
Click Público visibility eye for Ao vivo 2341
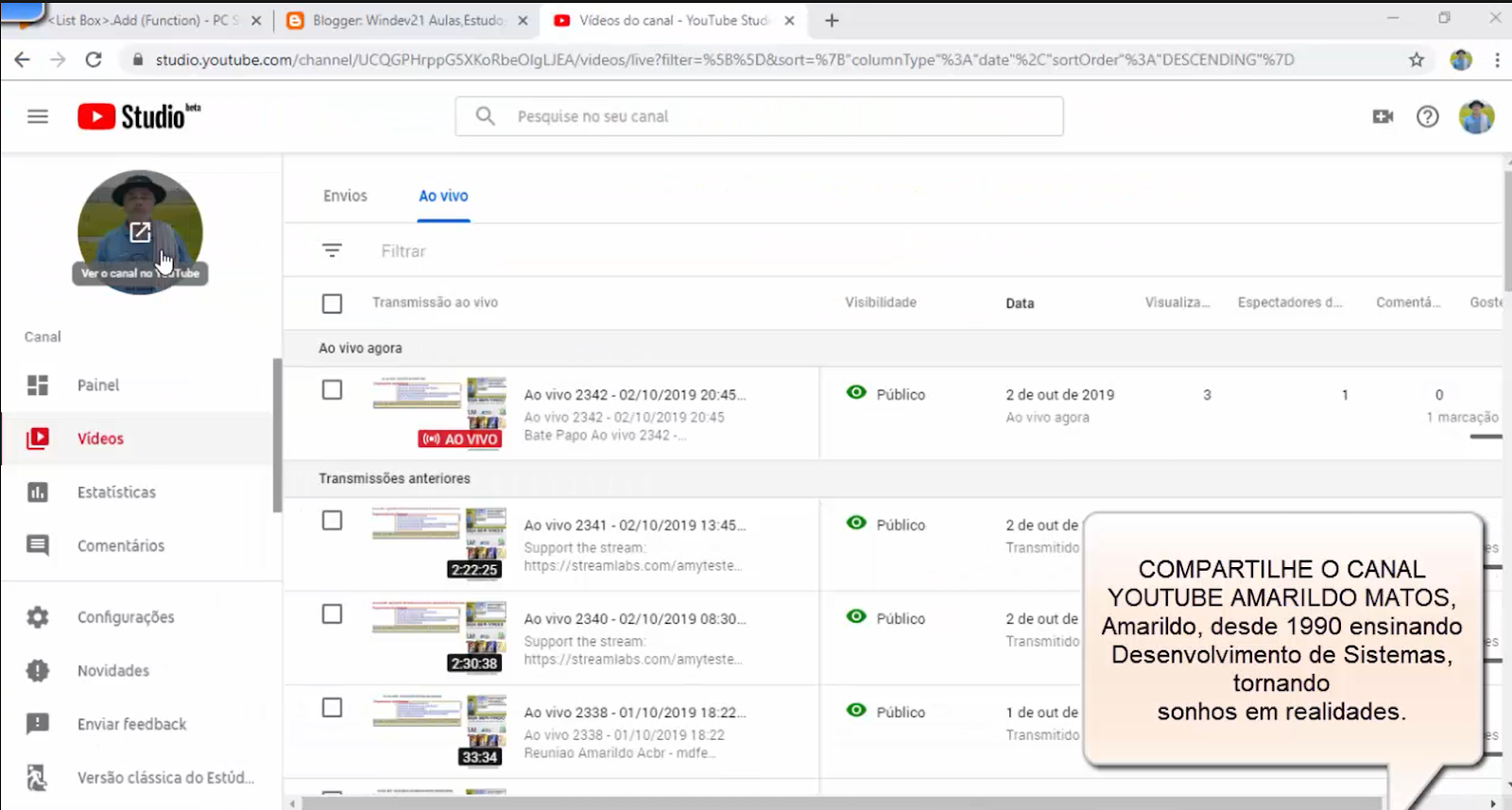coord(856,523)
